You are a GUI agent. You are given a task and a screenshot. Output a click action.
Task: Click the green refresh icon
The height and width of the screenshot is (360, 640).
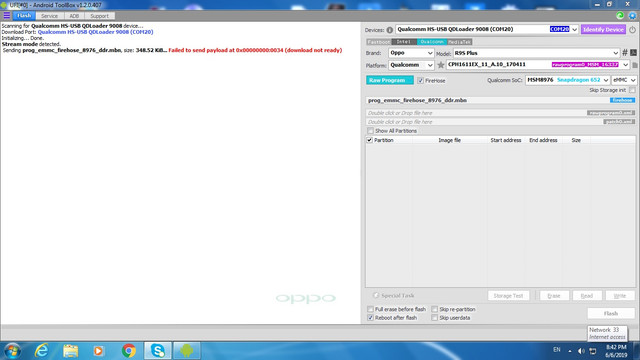click(x=620, y=16)
